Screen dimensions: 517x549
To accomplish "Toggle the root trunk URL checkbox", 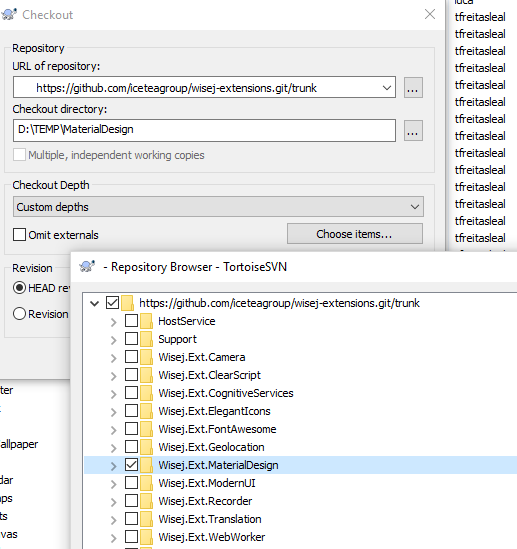I will point(112,303).
